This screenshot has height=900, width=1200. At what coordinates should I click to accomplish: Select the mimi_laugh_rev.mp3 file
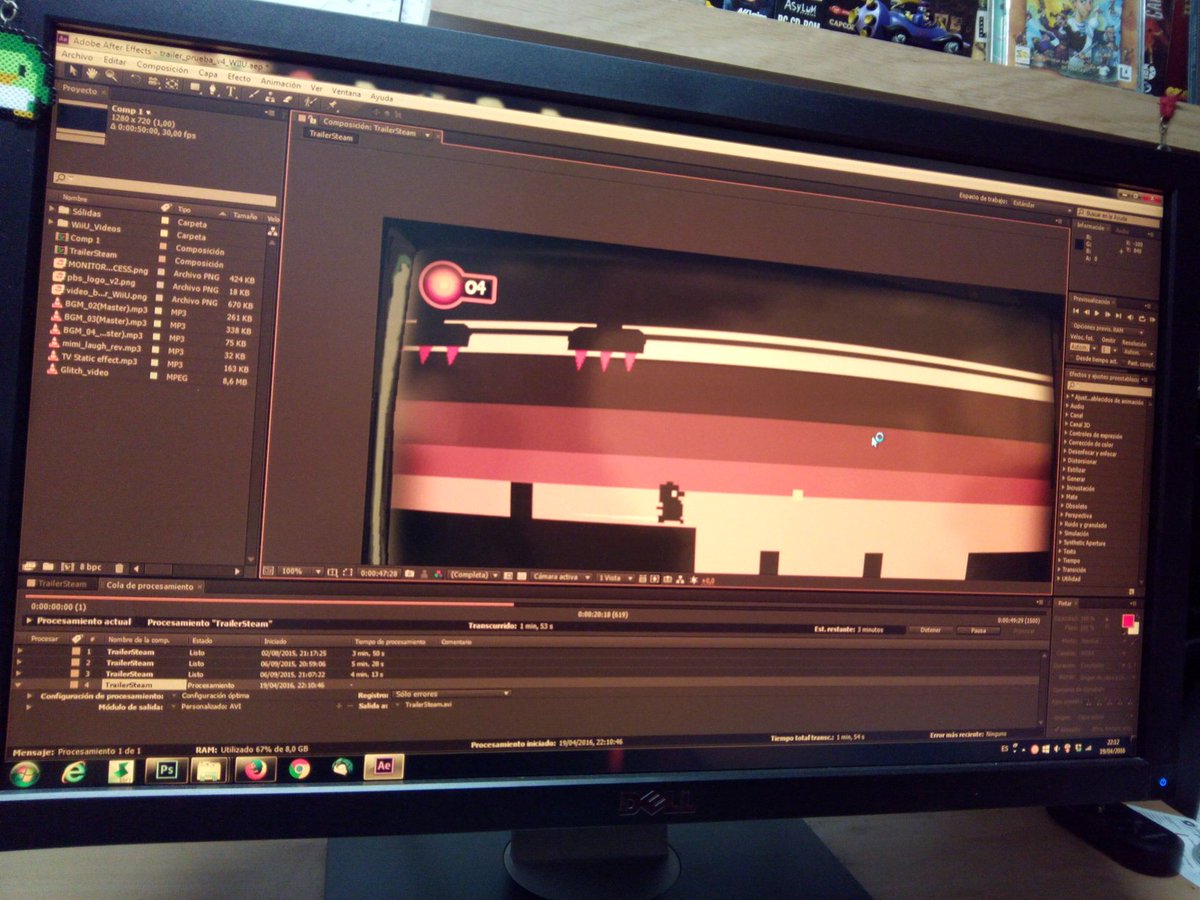(x=102, y=346)
